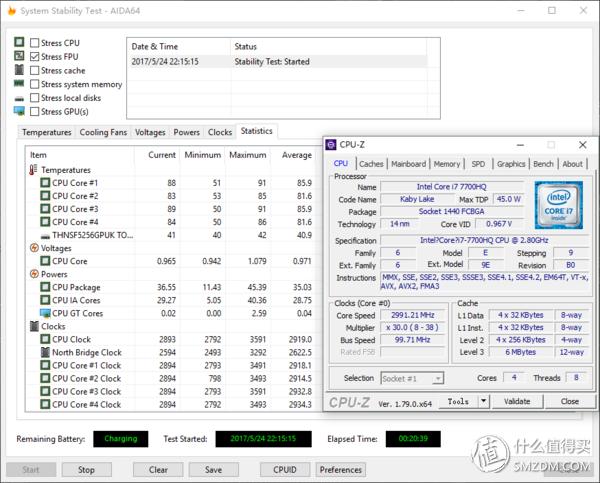Image resolution: width=600 pixels, height=483 pixels.
Task: Toggle the Stress GPU(s) checkbox
Action: [x=35, y=111]
